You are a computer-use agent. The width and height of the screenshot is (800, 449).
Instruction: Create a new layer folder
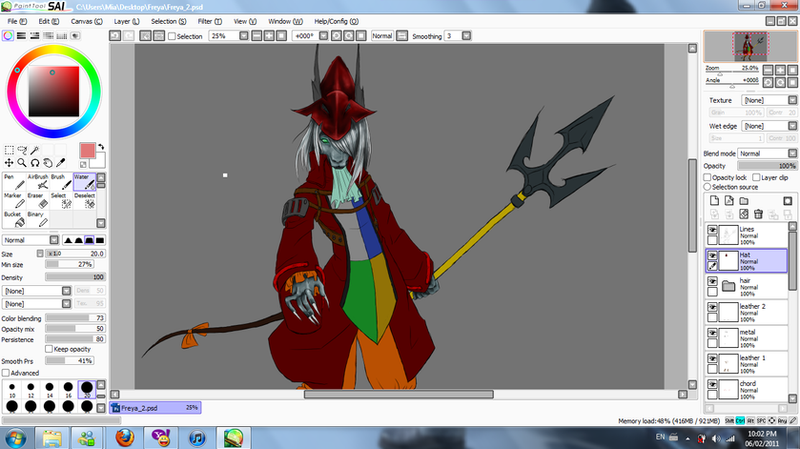point(744,201)
